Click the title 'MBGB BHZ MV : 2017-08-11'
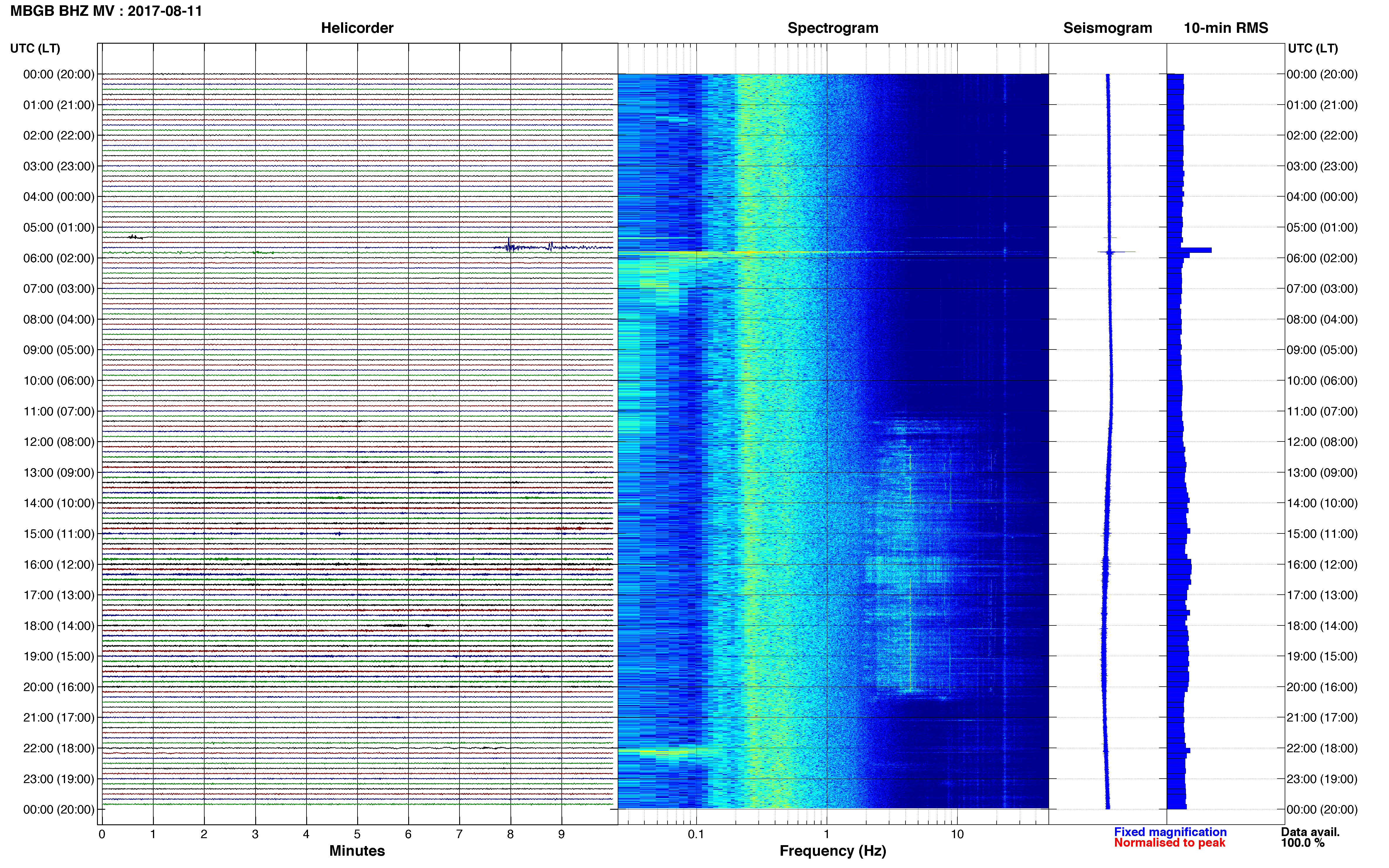 (x=106, y=11)
